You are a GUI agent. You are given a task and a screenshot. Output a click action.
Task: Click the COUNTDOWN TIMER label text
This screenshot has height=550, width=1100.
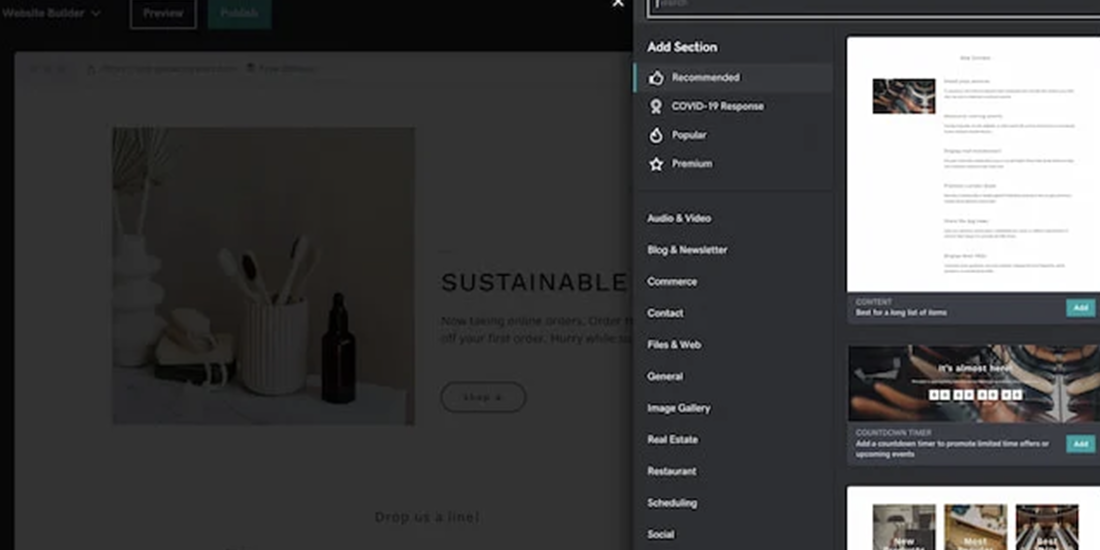click(x=893, y=433)
